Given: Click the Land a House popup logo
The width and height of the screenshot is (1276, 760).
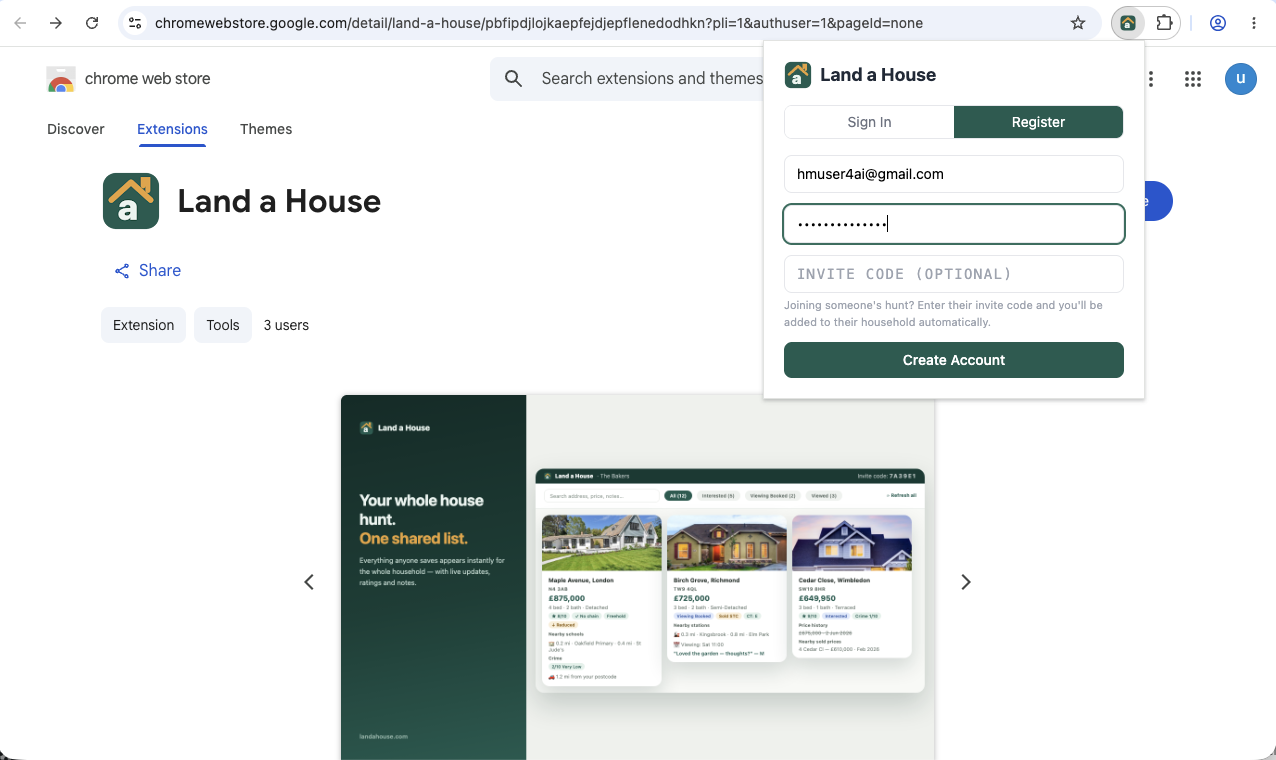Looking at the screenshot, I should coord(798,75).
